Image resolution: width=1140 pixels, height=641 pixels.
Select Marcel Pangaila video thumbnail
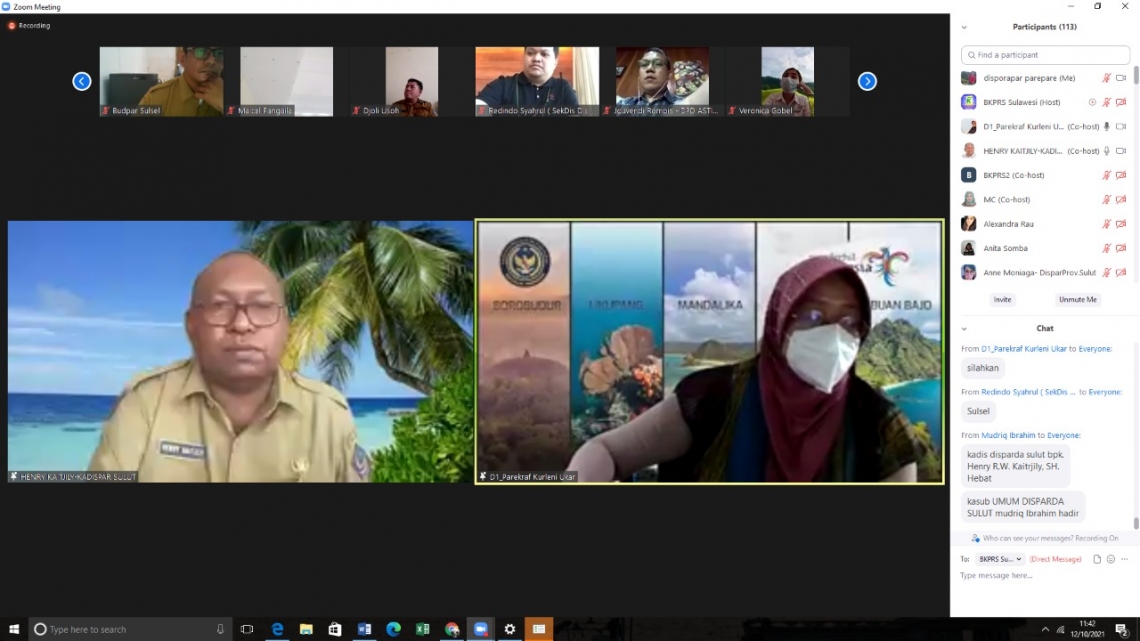coord(286,81)
